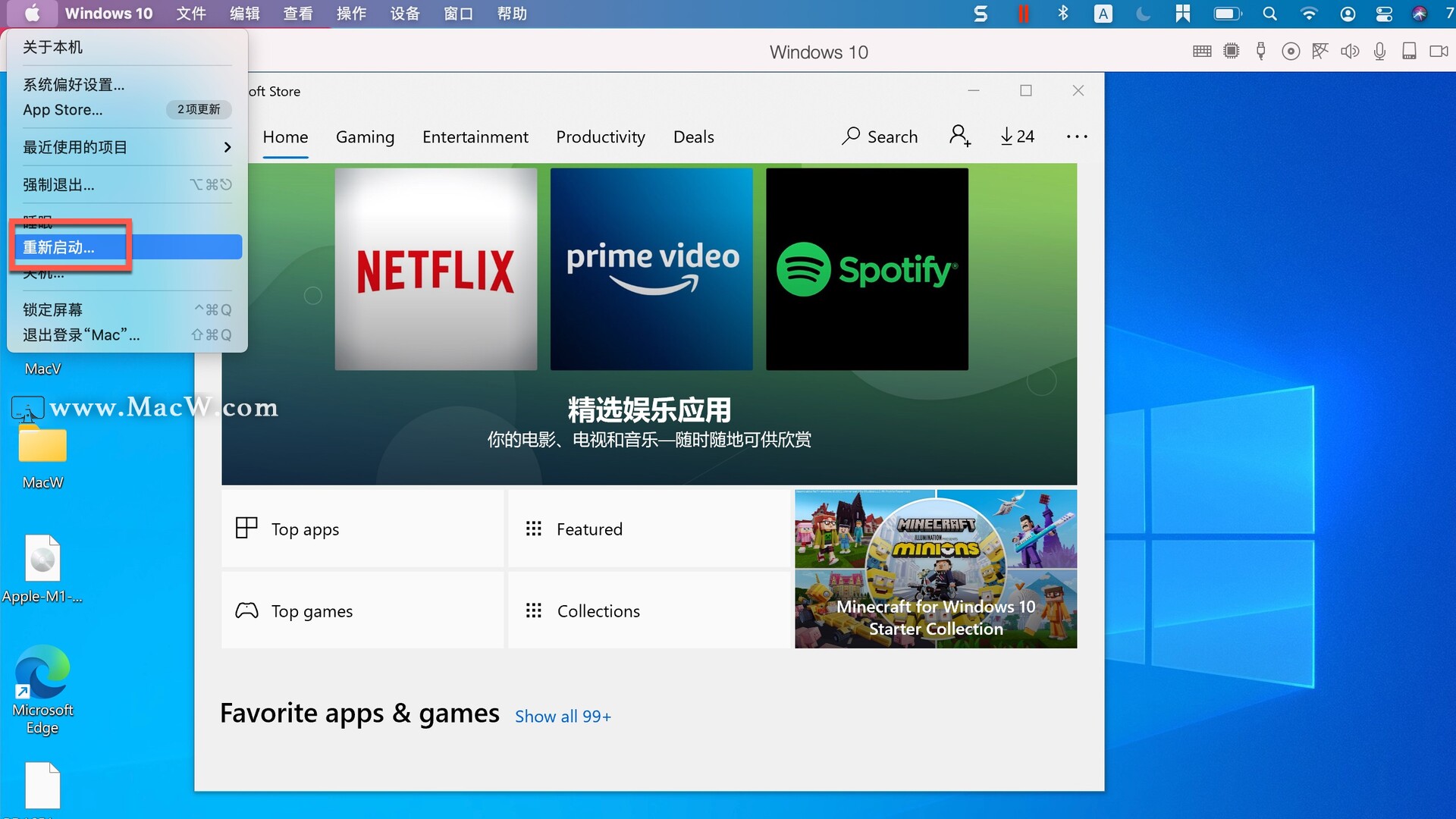Select the blank document icon below Microsoft Edge
The height and width of the screenshot is (819, 1456).
coord(42,787)
